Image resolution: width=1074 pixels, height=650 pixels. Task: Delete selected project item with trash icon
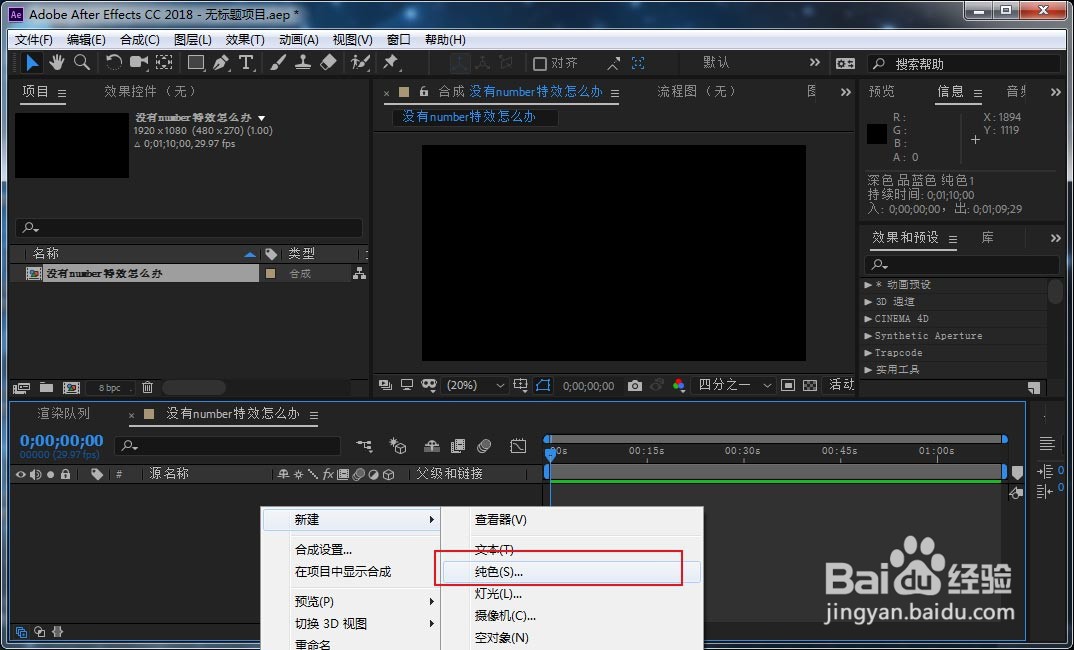coord(147,388)
